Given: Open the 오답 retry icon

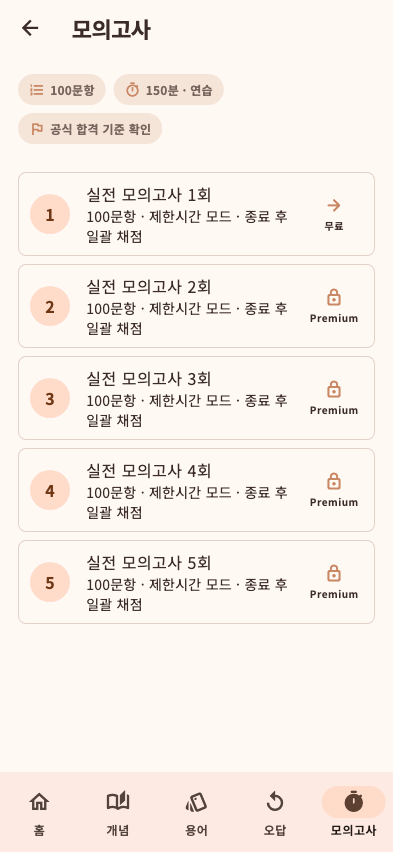Looking at the screenshot, I should pyautogui.click(x=275, y=801).
